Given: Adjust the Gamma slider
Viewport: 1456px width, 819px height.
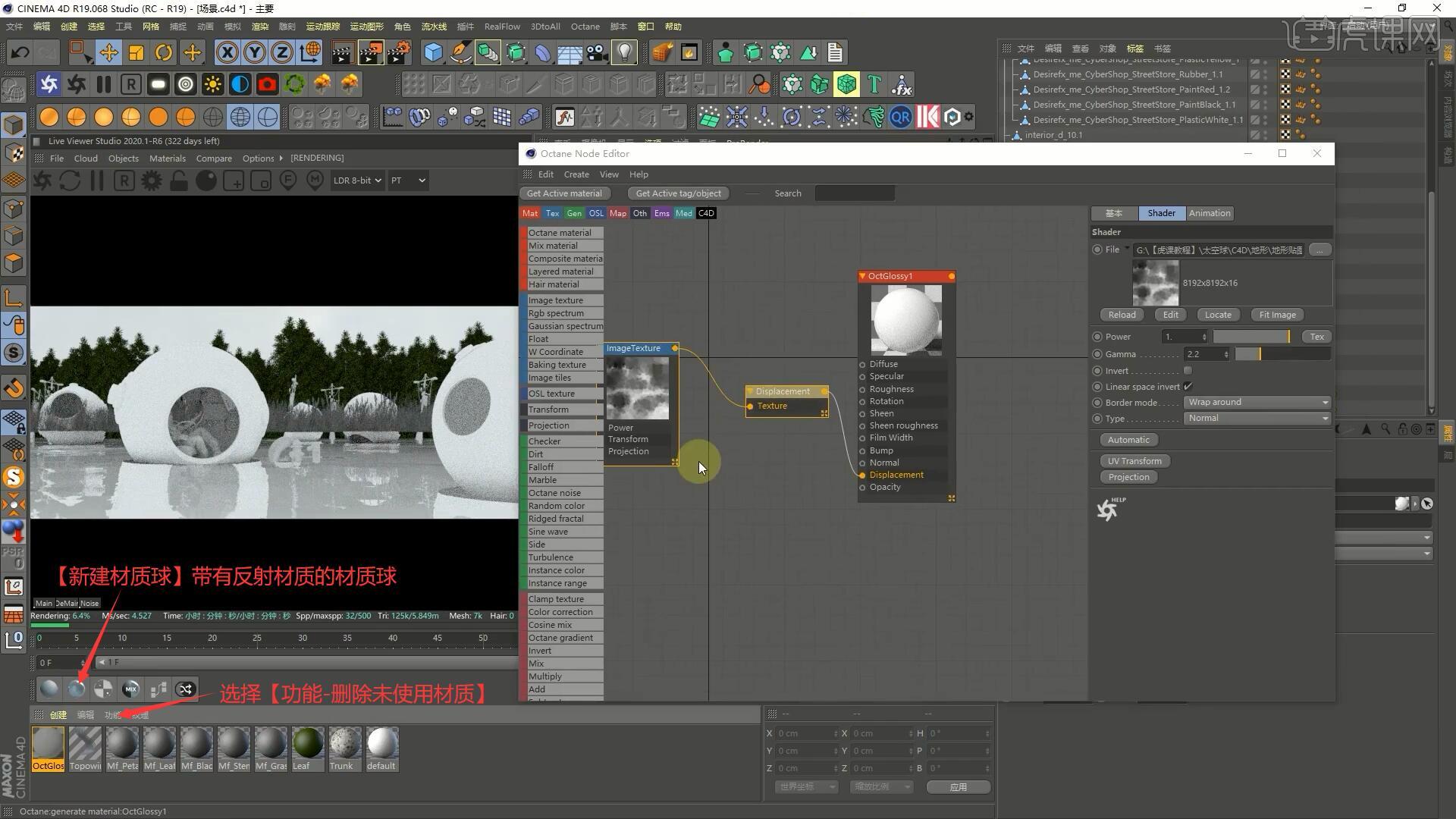Looking at the screenshot, I should [1282, 354].
